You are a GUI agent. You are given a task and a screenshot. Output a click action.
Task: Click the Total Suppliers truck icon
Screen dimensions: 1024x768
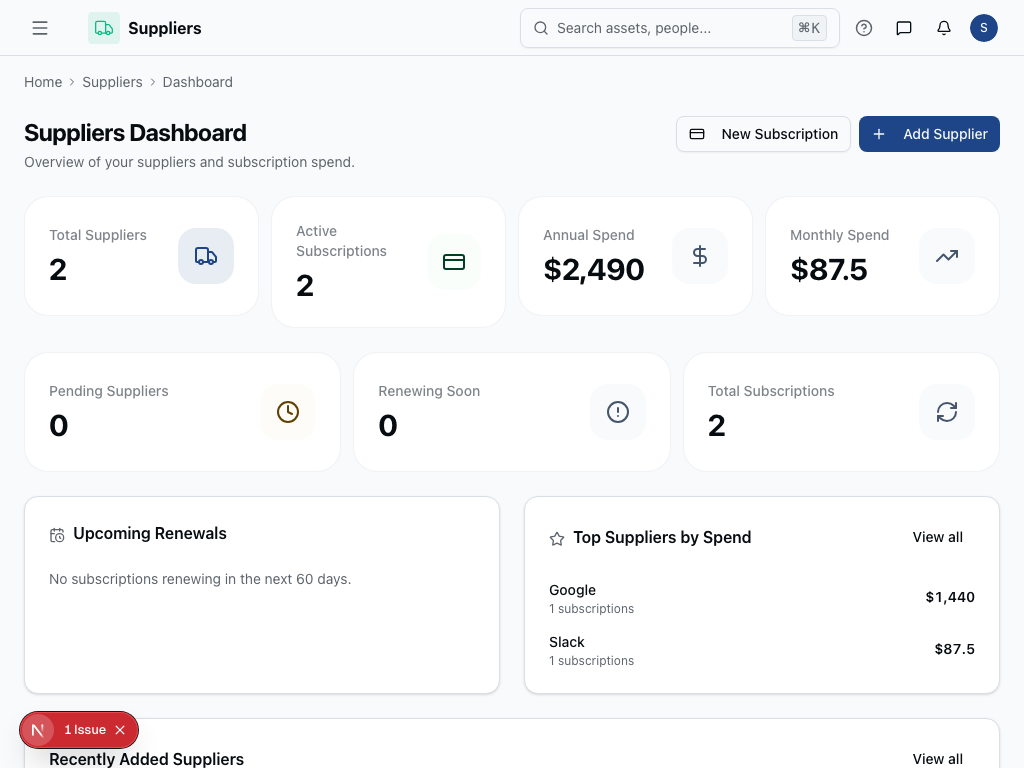pyautogui.click(x=206, y=256)
